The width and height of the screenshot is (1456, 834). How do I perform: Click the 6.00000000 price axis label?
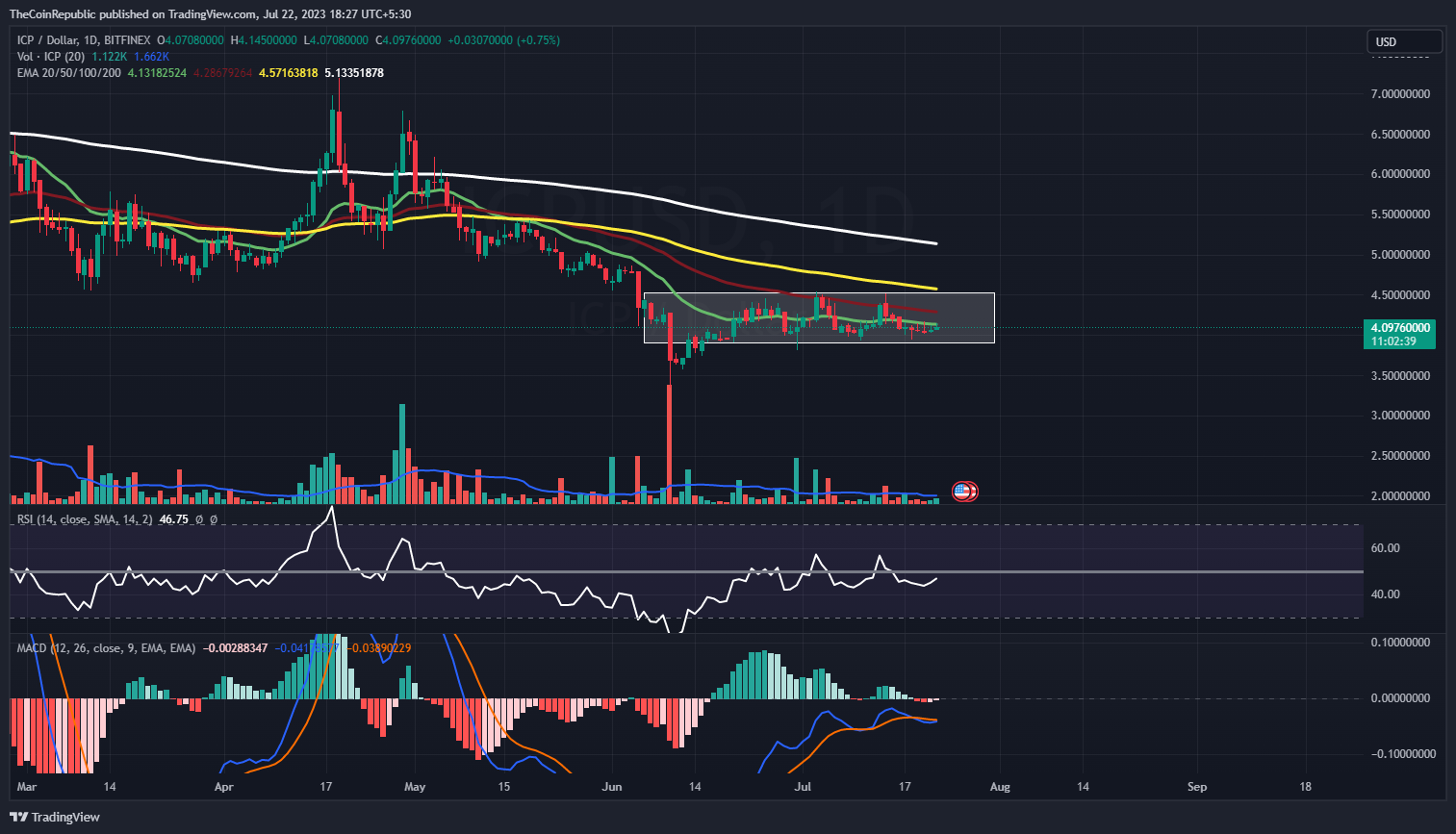[1400, 174]
